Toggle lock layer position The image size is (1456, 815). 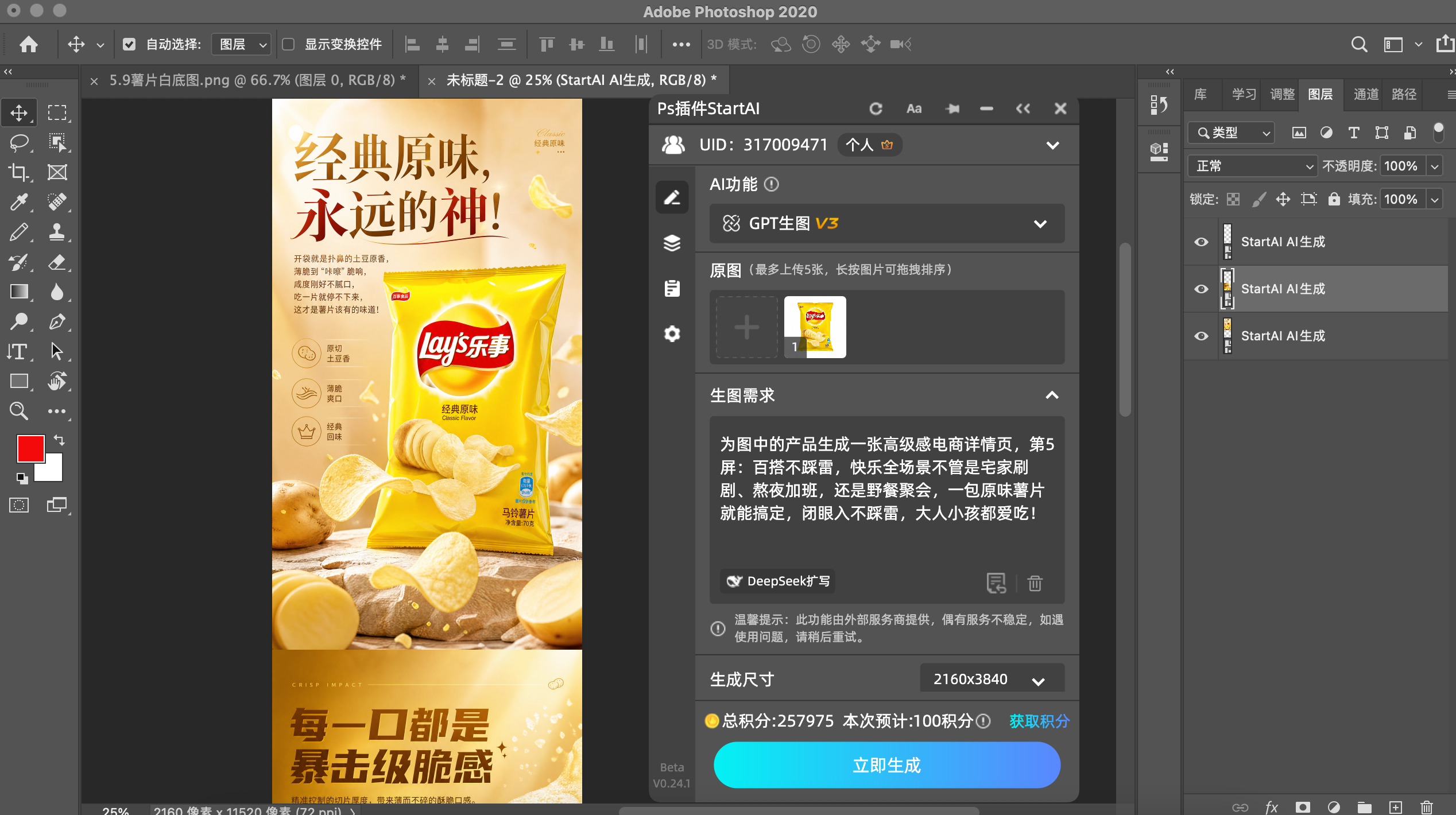[x=1283, y=199]
